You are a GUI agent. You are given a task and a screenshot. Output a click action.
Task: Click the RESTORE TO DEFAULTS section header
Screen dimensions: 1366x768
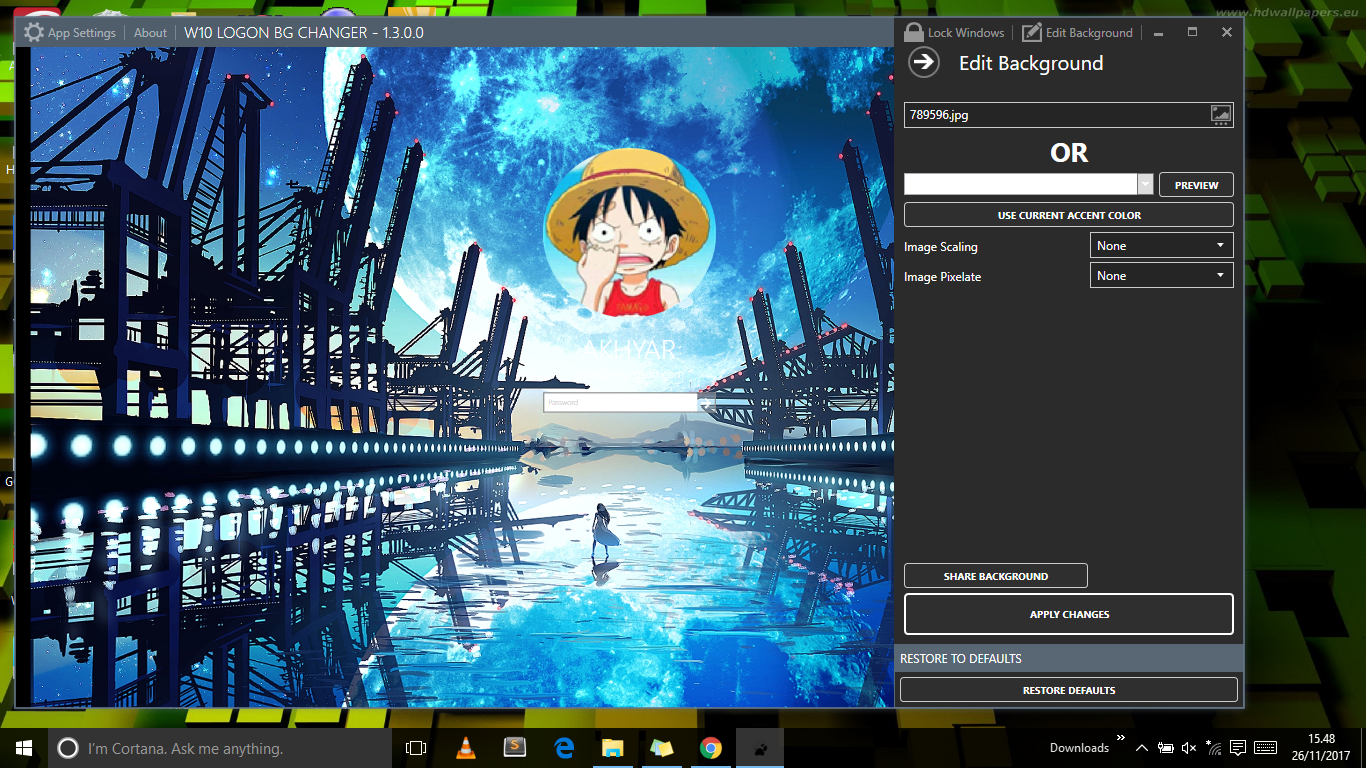1069,658
